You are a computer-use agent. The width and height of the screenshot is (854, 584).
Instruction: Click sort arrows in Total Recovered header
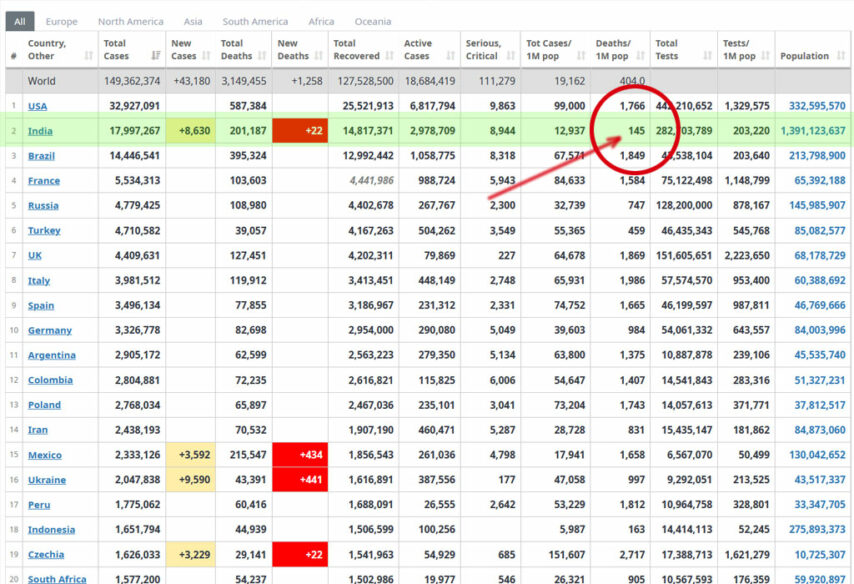[x=390, y=56]
